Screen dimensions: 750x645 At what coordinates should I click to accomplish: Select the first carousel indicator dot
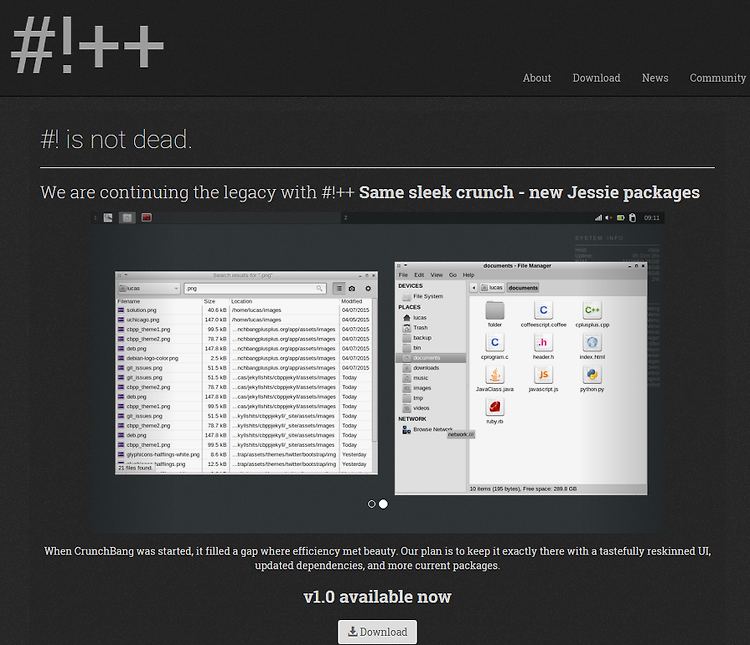point(372,504)
